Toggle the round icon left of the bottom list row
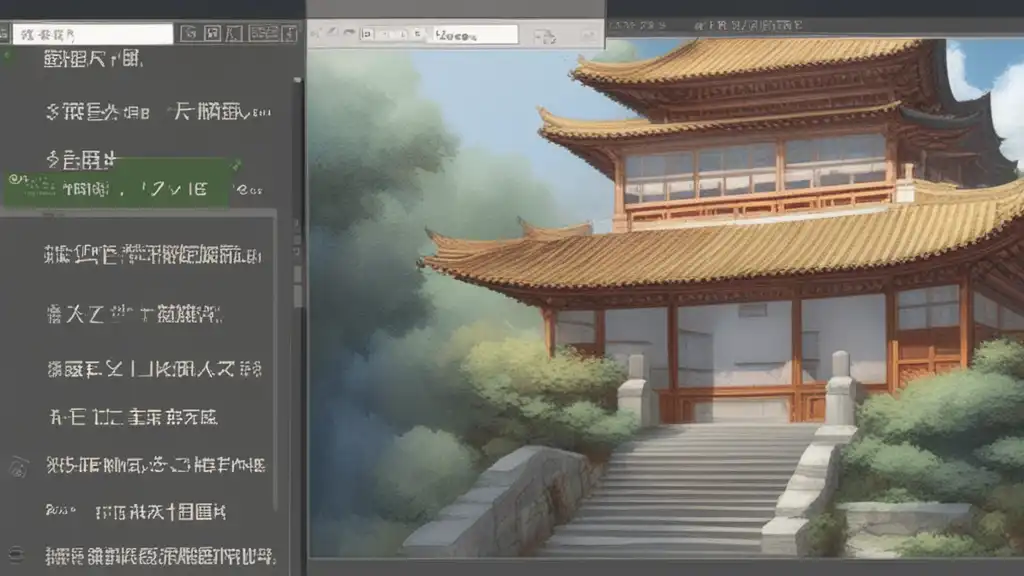 click(17, 555)
